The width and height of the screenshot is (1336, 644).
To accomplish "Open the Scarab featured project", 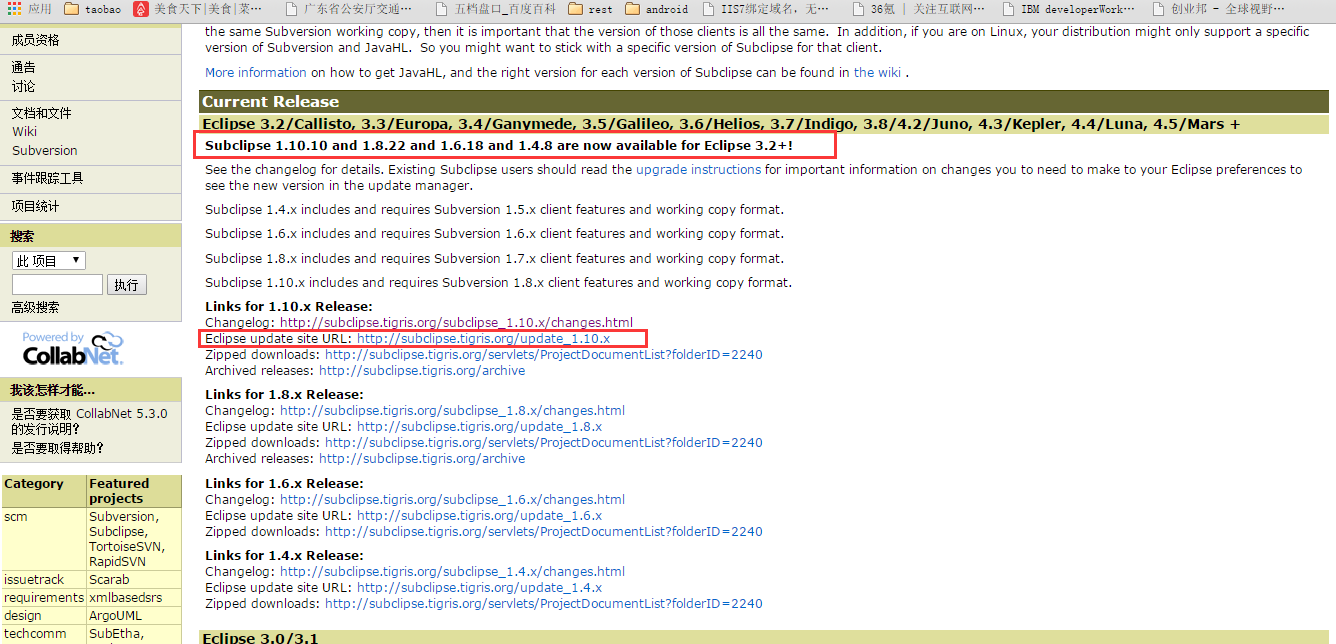I will [109, 579].
